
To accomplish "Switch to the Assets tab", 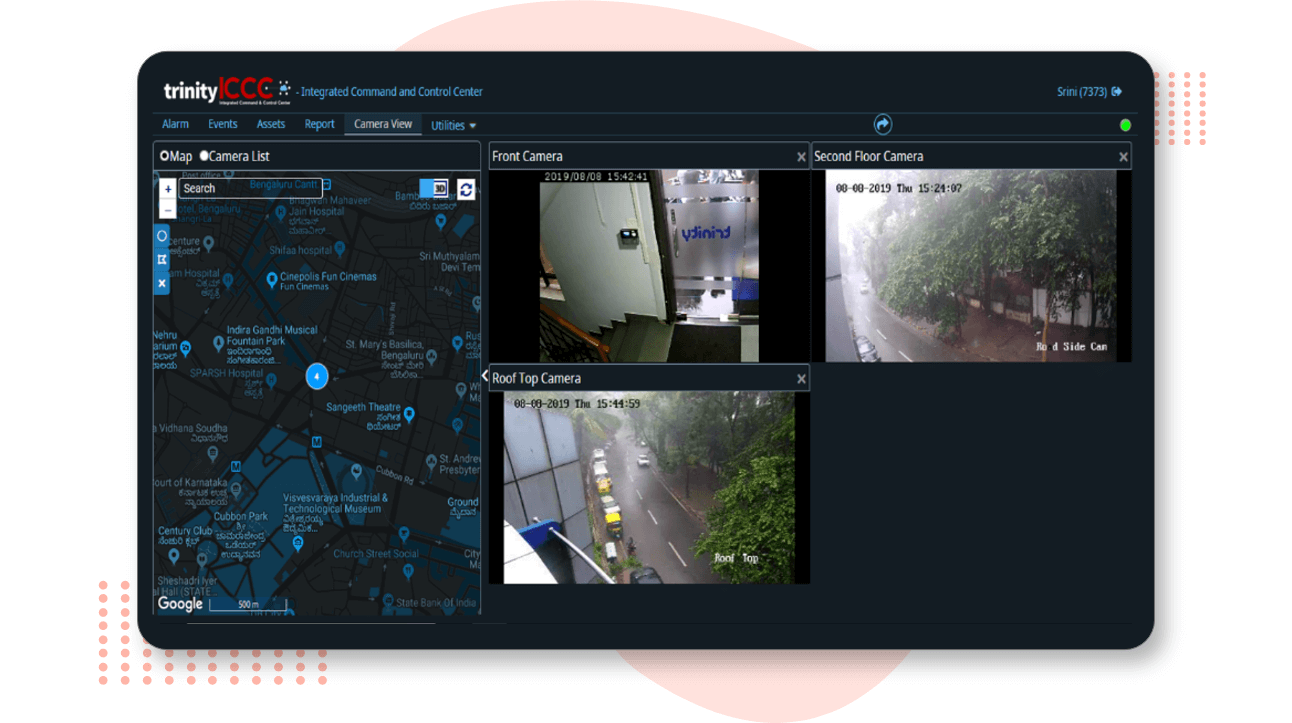I will [x=270, y=125].
